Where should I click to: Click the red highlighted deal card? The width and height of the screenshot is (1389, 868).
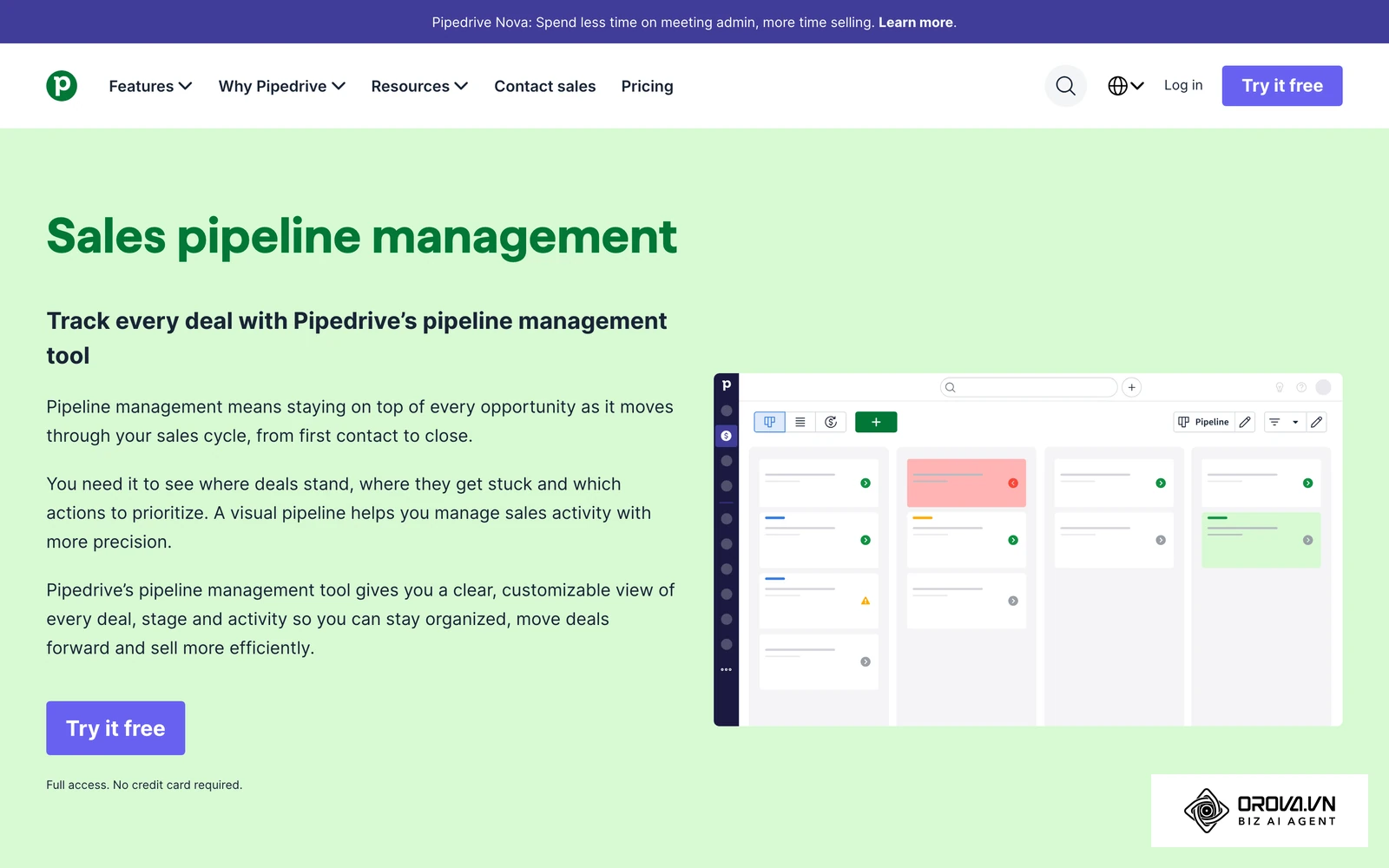966,483
